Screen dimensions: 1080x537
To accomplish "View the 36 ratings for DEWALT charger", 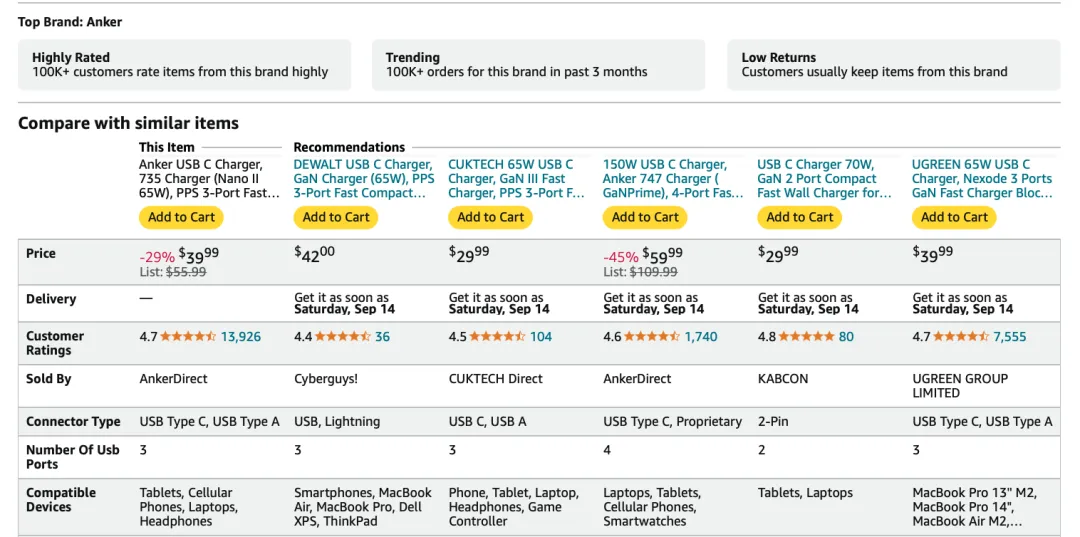I will click(x=382, y=337).
